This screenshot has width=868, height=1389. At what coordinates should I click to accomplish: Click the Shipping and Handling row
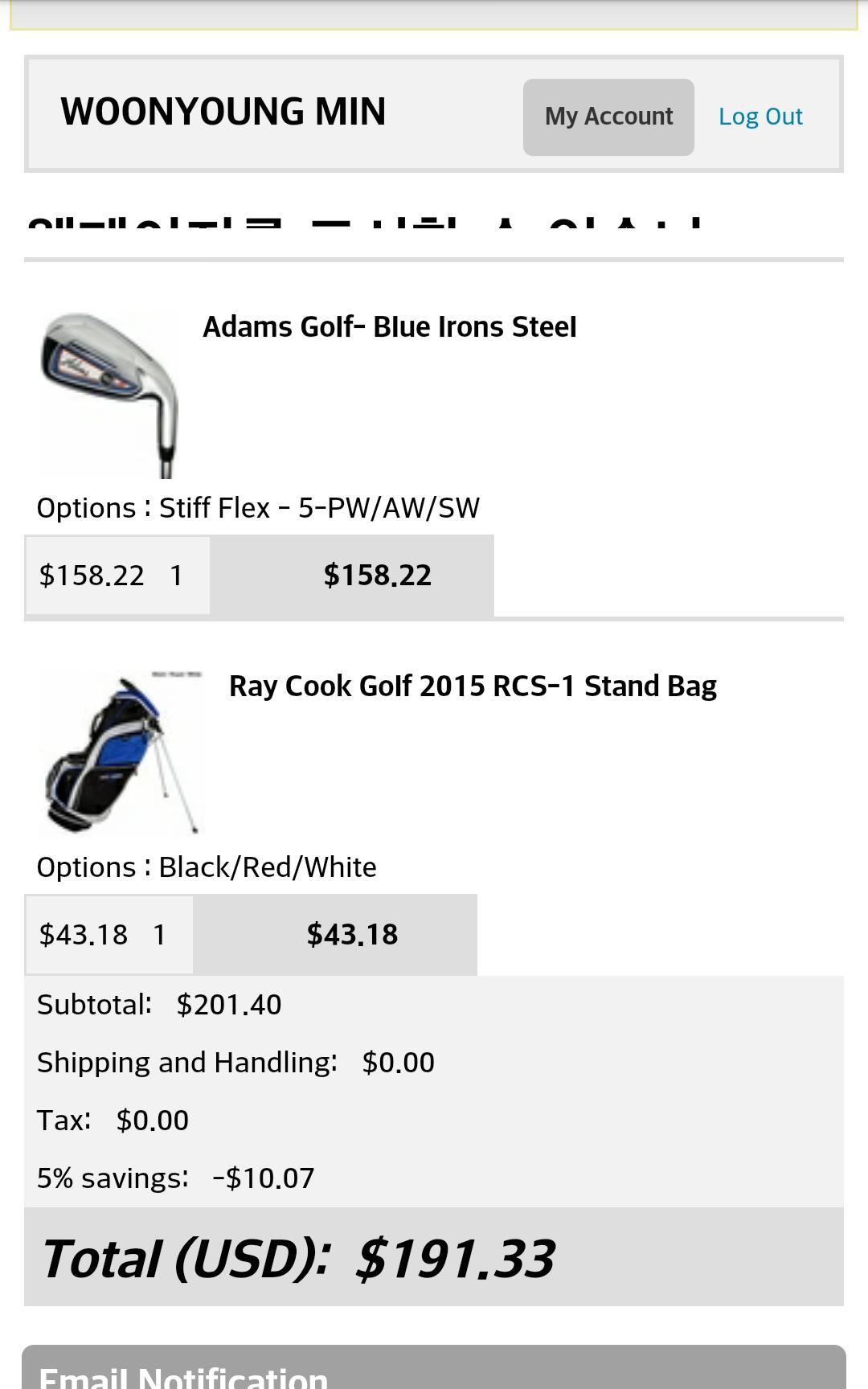tap(235, 1063)
